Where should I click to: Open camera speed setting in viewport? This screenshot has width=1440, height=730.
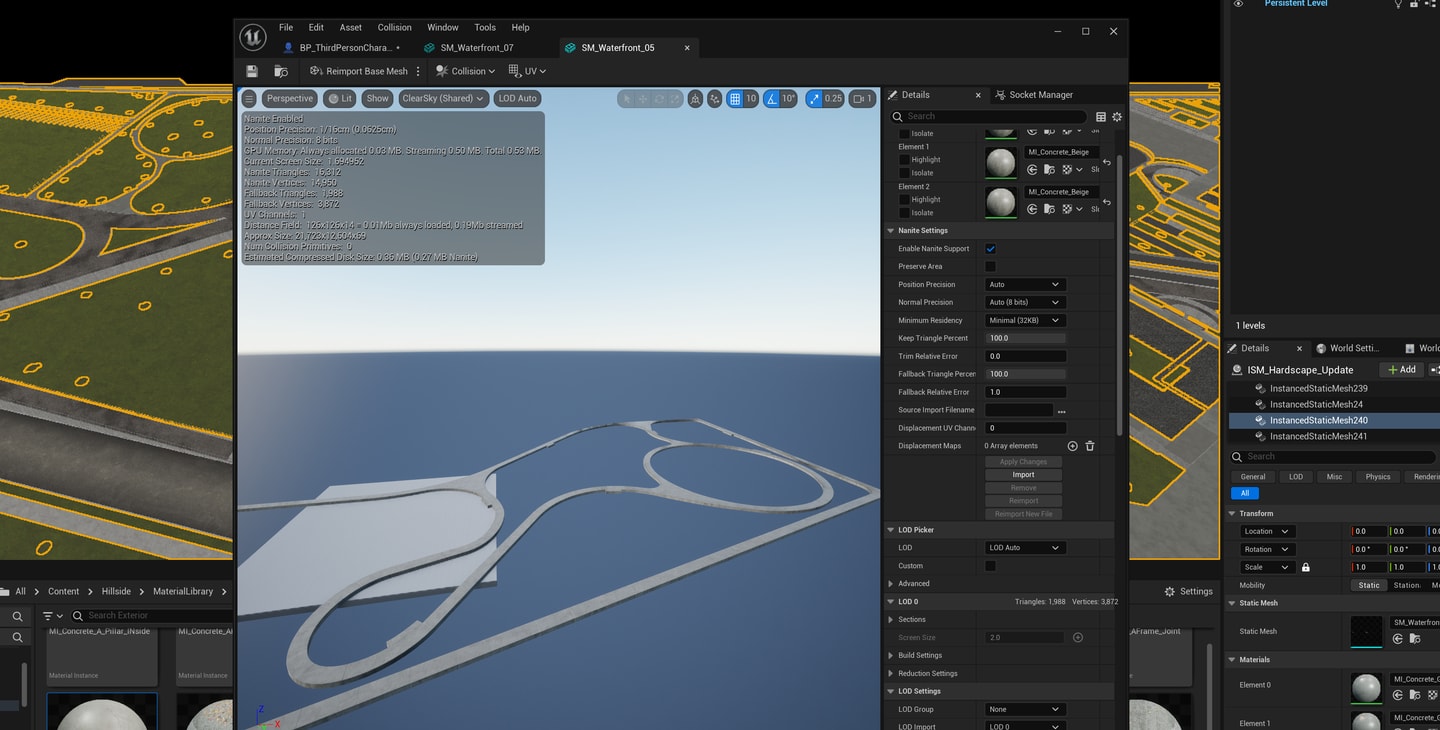click(x=862, y=98)
